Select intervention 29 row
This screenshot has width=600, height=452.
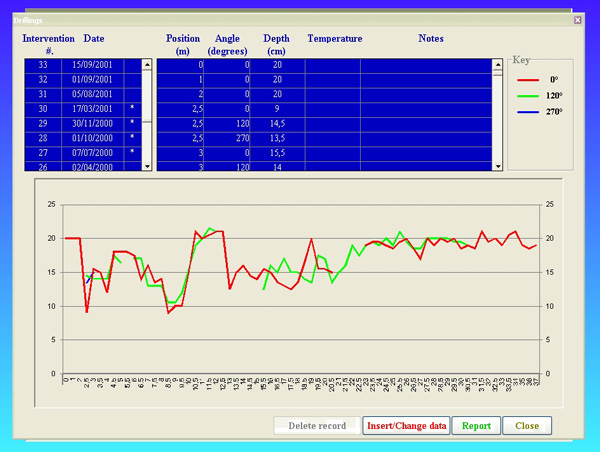[83, 124]
